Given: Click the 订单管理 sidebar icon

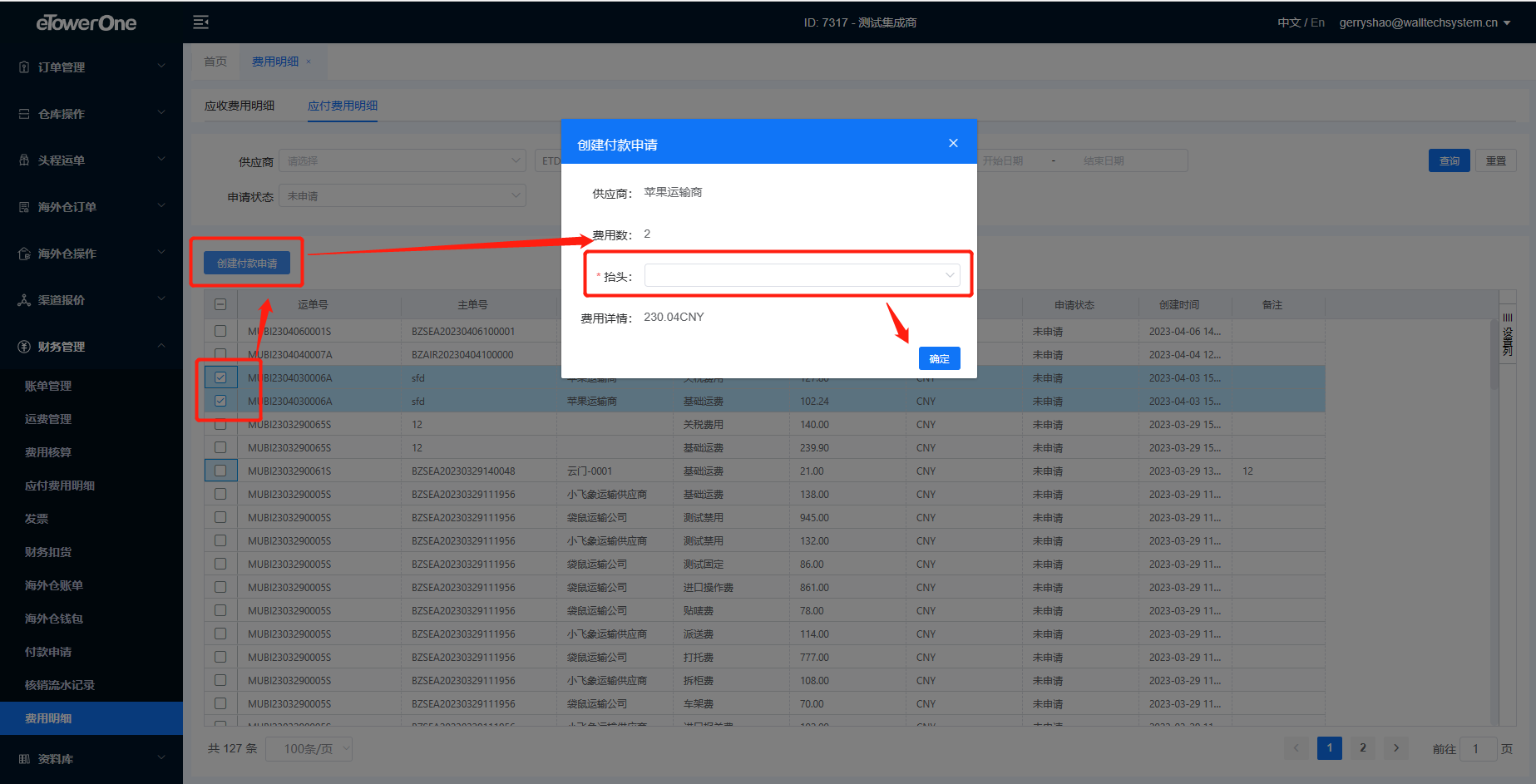Looking at the screenshot, I should (x=24, y=67).
